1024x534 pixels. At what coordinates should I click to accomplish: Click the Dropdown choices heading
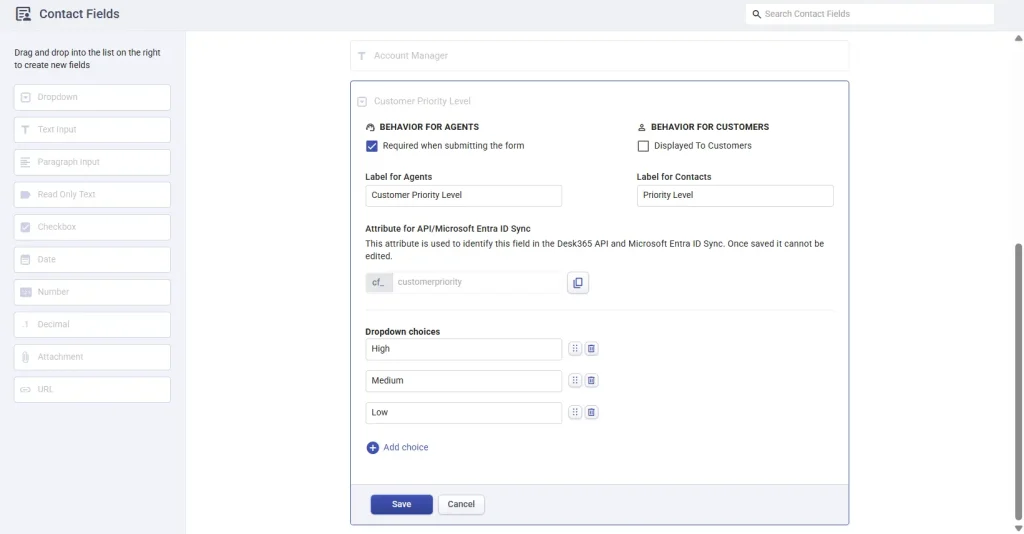tap(402, 332)
